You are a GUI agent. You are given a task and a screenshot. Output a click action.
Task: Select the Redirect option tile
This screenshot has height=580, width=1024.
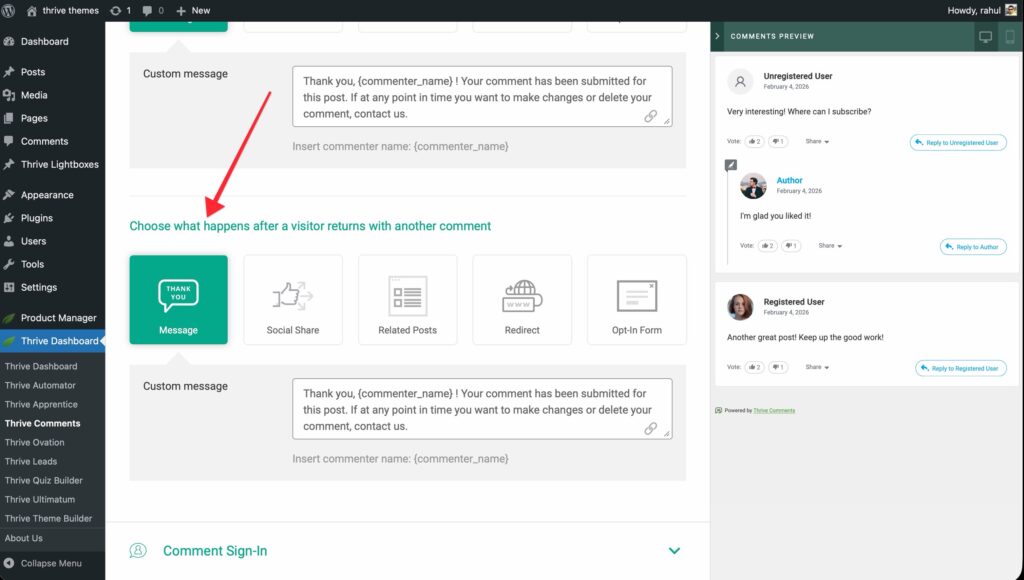[522, 300]
